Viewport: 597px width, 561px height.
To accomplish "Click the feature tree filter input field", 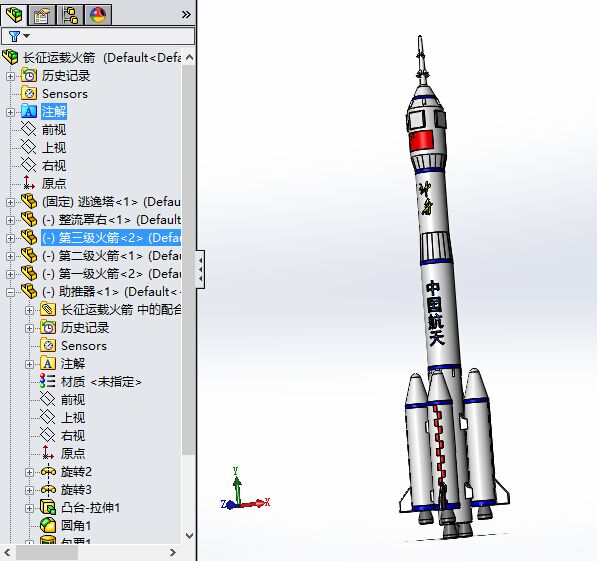I will tap(98, 36).
